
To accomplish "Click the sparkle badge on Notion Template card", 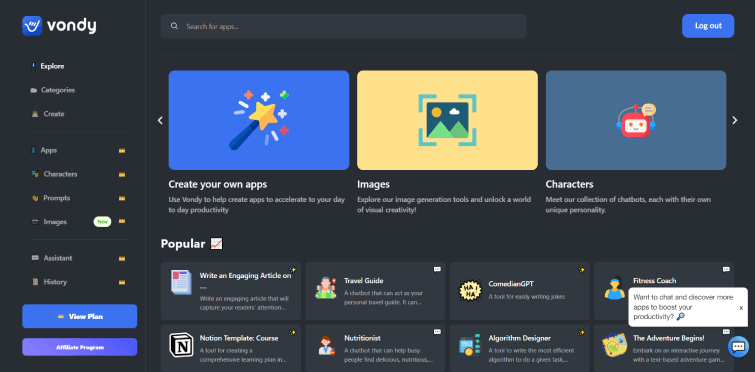I will [x=292, y=332].
